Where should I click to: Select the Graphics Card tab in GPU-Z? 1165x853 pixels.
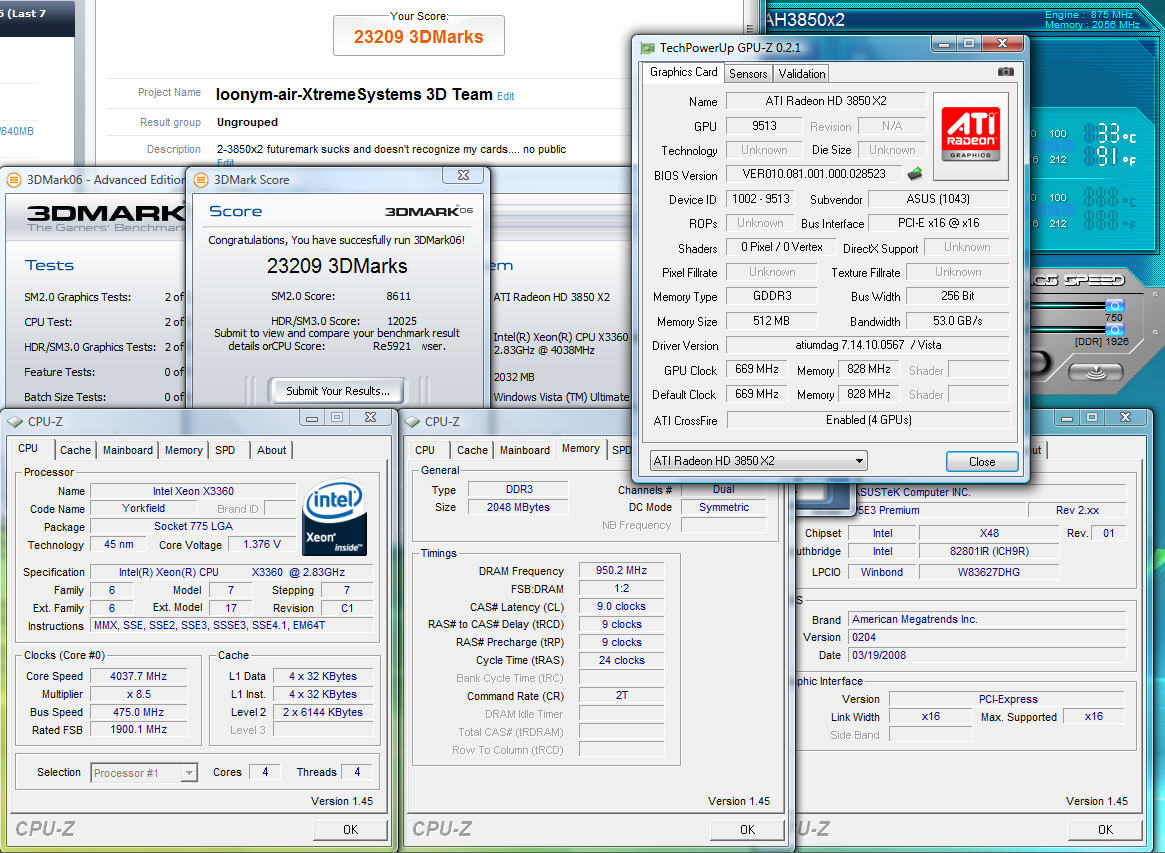683,72
